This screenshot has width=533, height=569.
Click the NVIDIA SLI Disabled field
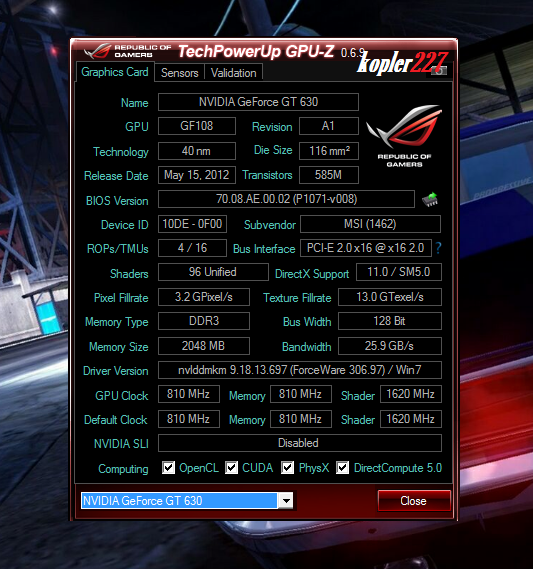300,443
